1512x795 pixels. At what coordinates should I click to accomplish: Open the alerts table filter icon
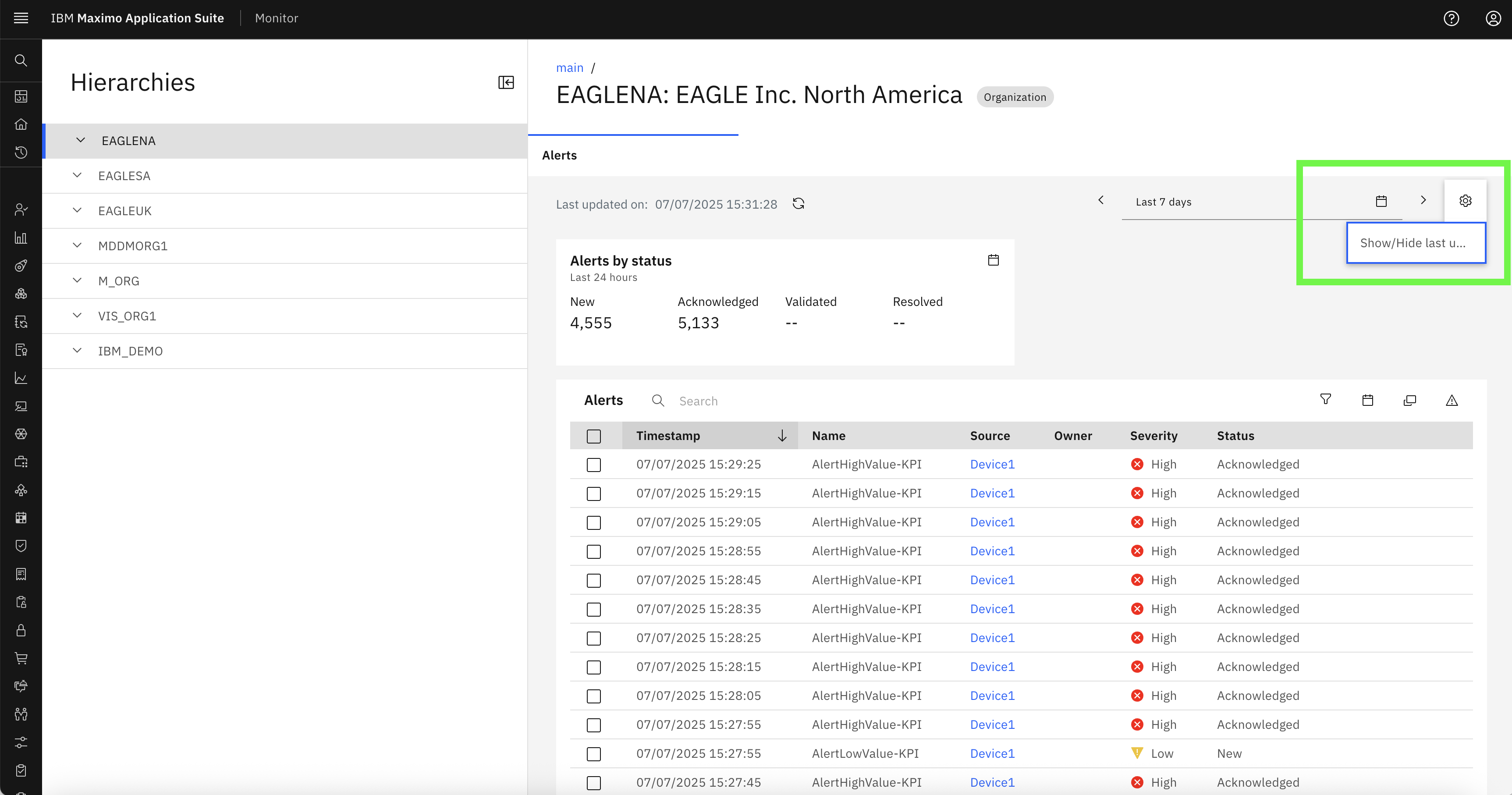[x=1325, y=400]
